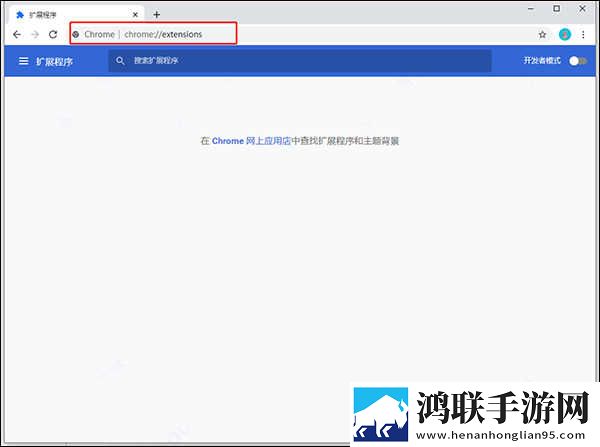Go back with the browser back arrow
Image resolution: width=600 pixels, height=447 pixels.
click(17, 34)
